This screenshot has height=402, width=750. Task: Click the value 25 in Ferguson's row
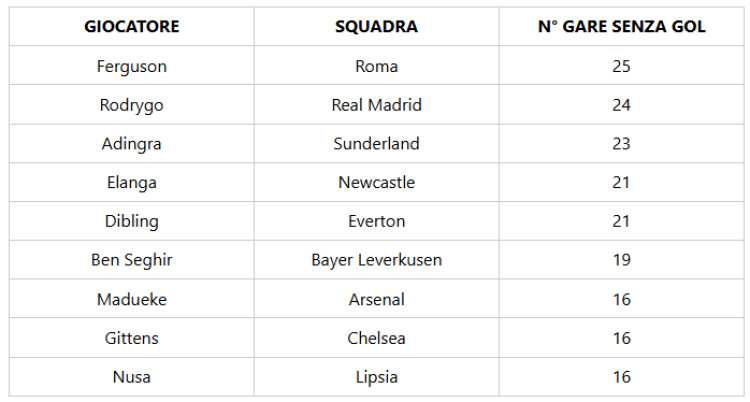coord(621,66)
